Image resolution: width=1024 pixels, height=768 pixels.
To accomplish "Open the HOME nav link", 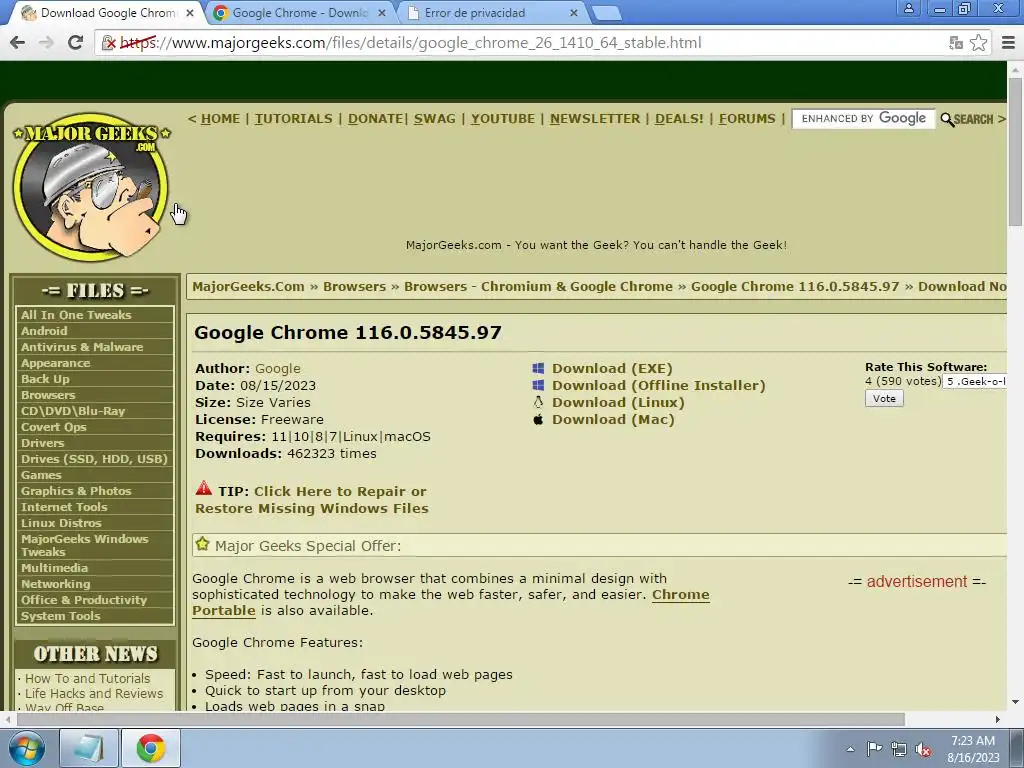I will 220,119.
